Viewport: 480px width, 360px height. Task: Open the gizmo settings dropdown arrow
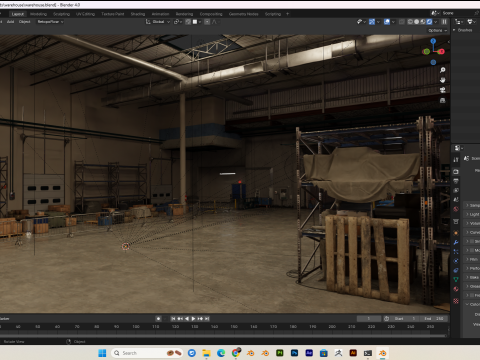tap(378, 22)
